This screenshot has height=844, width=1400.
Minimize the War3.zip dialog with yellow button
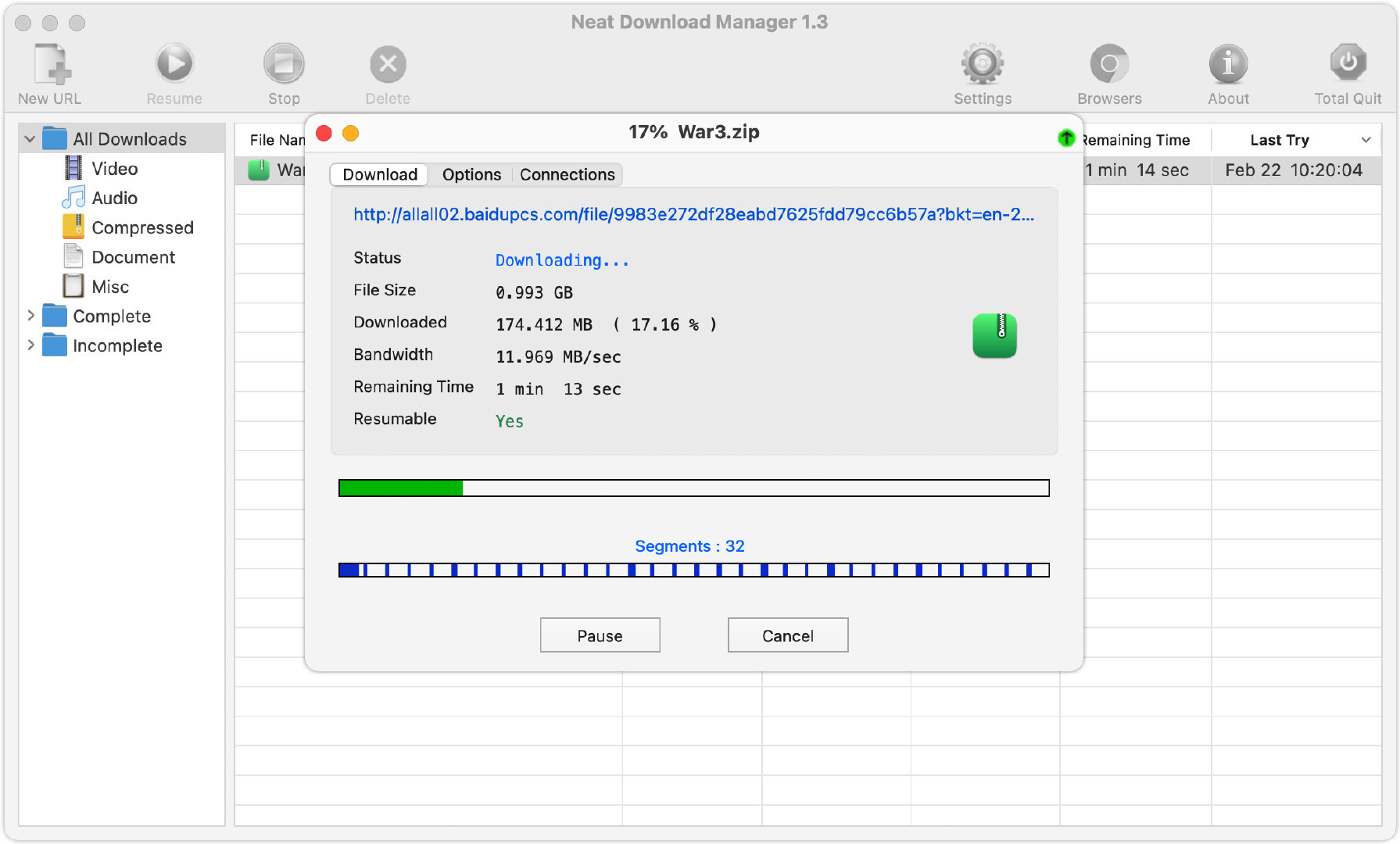351,134
